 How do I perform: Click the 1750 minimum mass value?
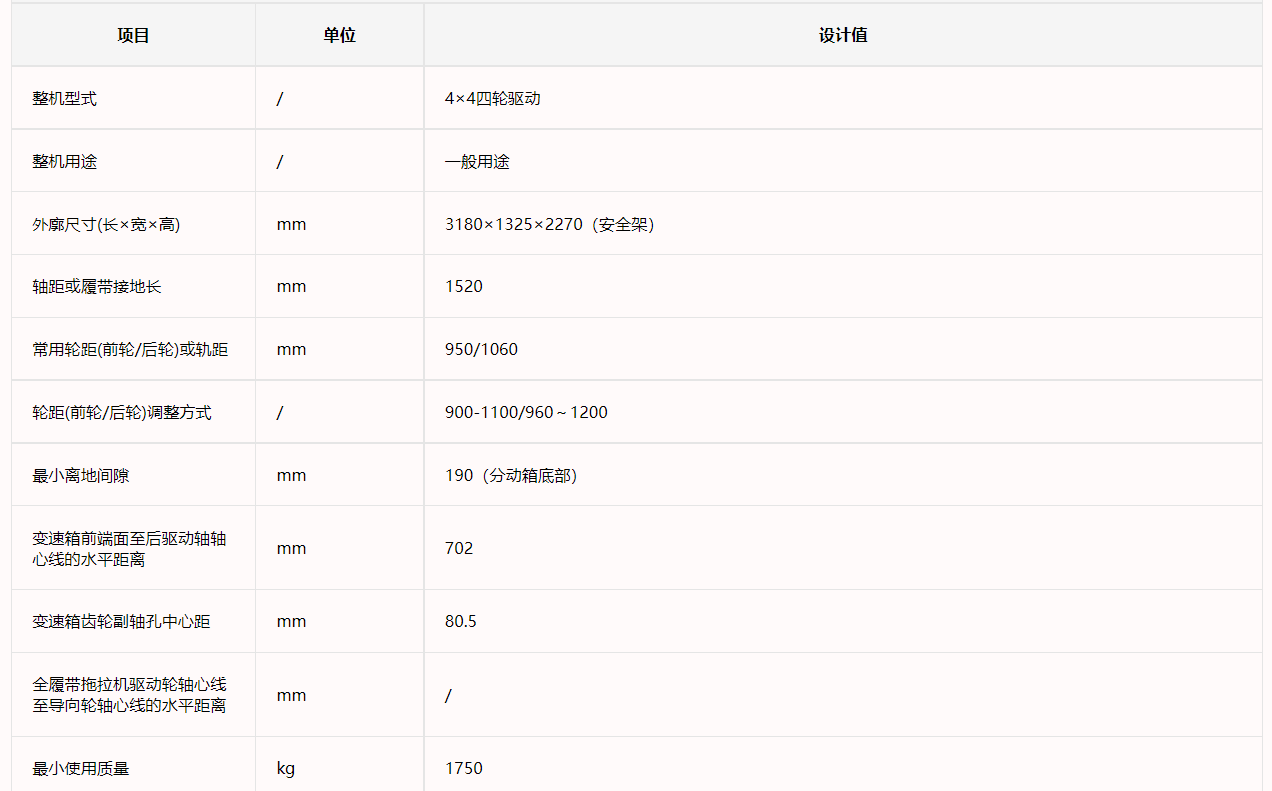pos(464,769)
